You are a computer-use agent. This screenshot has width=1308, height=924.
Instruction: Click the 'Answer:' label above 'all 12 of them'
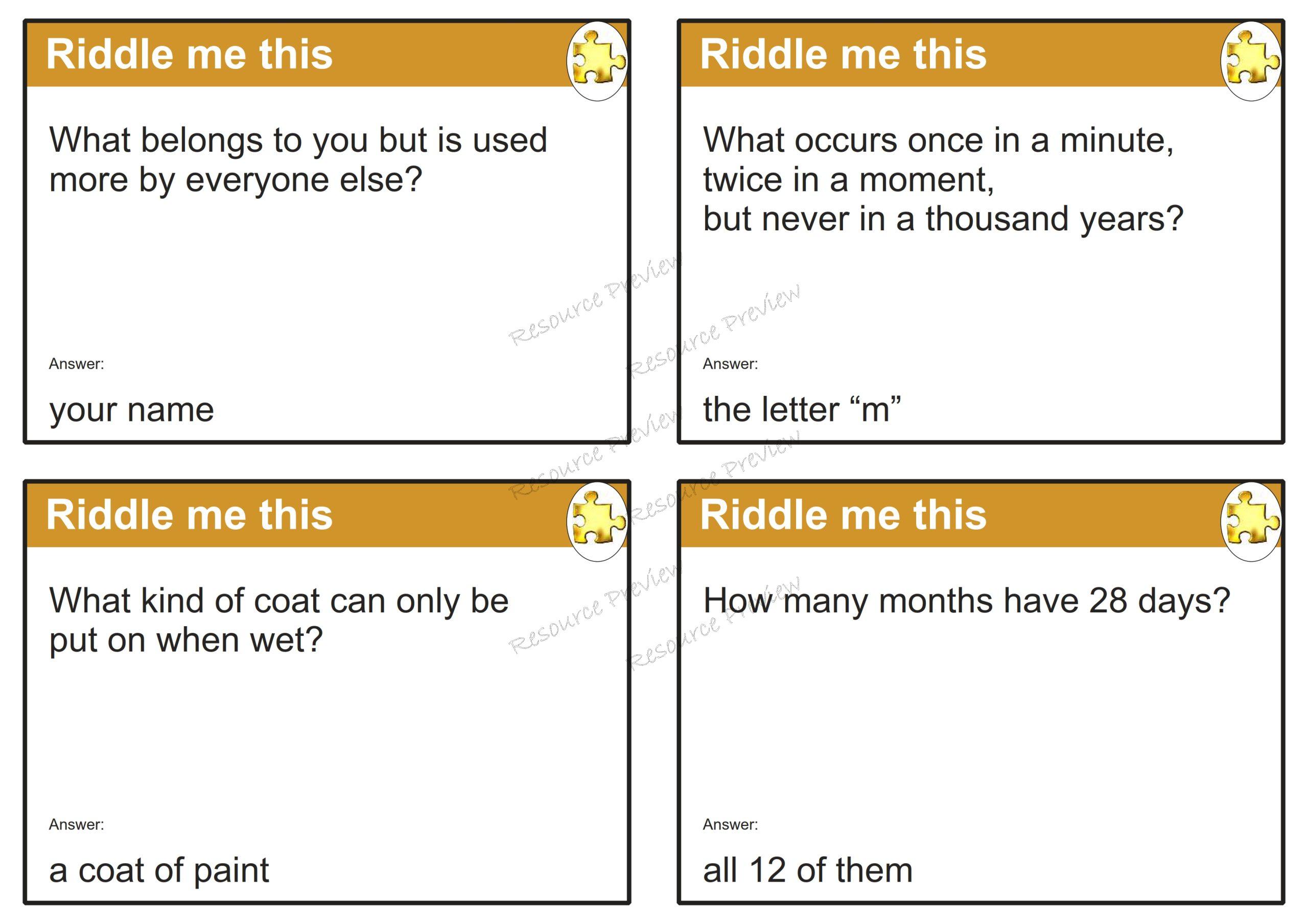pyautogui.click(x=730, y=824)
